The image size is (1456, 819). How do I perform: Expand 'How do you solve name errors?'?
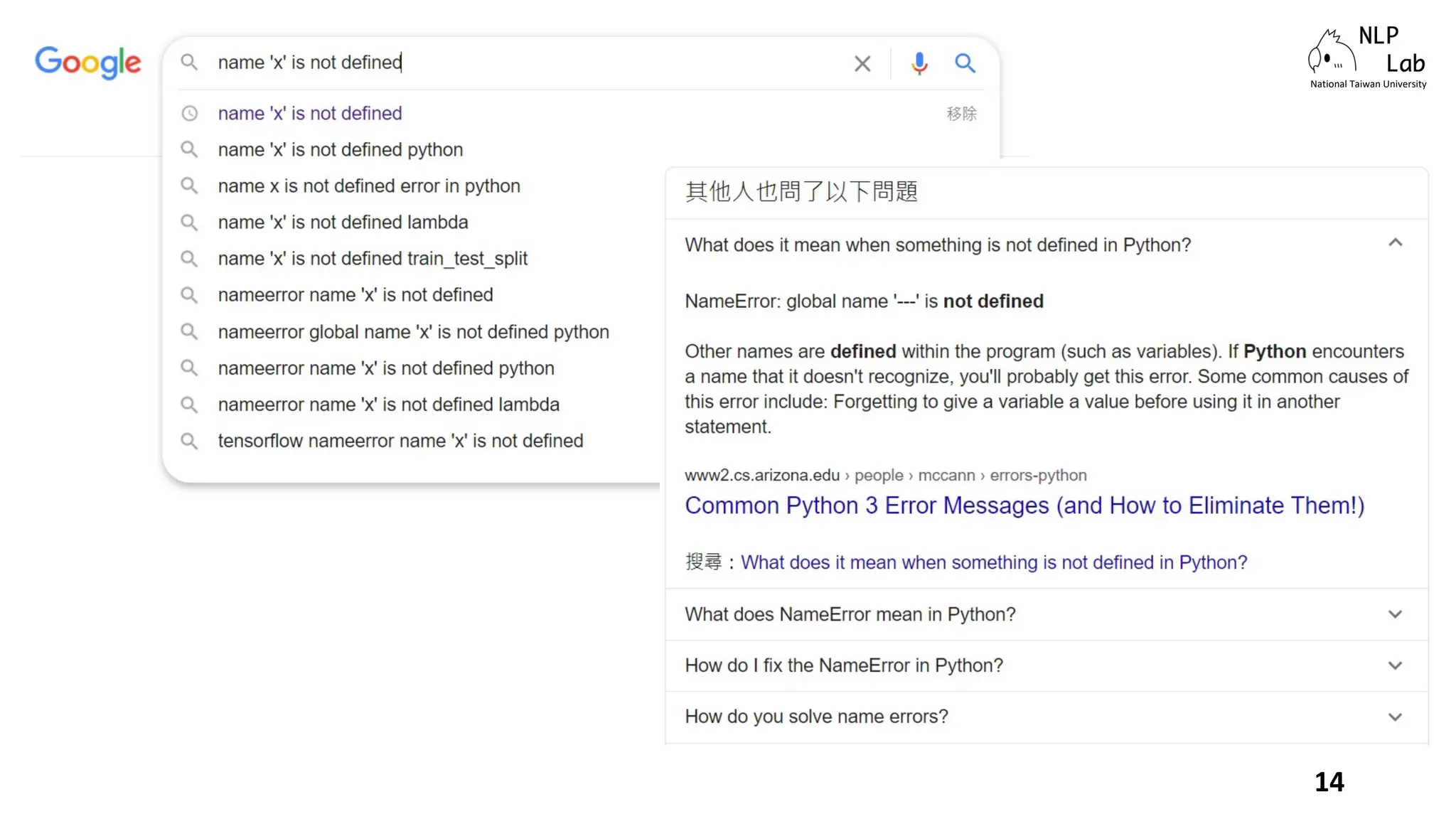[x=1395, y=717]
